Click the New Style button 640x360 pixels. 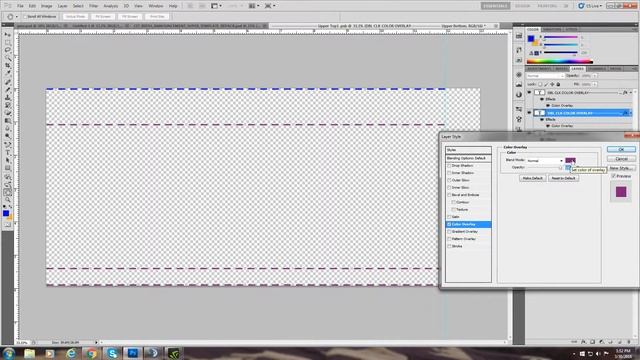tap(621, 168)
